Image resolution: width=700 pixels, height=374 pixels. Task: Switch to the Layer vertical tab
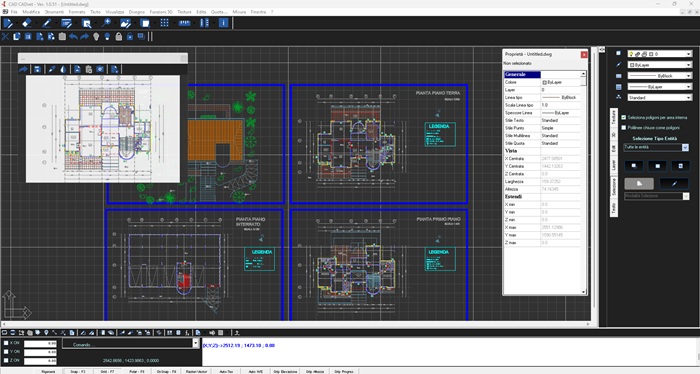tap(614, 165)
